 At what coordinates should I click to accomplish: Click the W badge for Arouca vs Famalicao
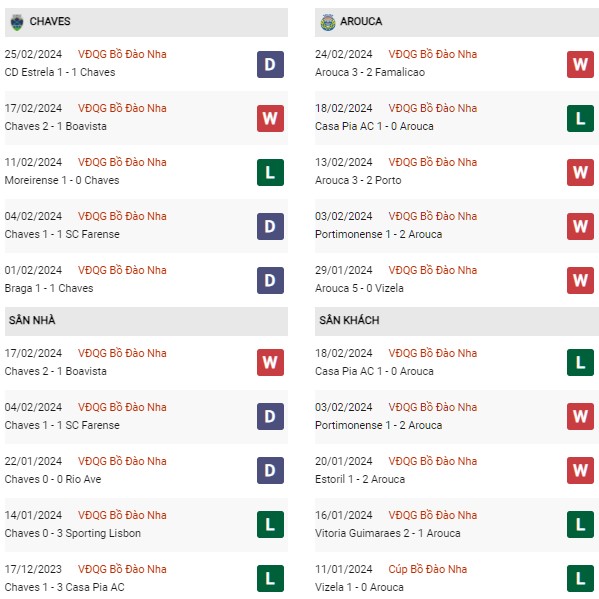tap(580, 65)
